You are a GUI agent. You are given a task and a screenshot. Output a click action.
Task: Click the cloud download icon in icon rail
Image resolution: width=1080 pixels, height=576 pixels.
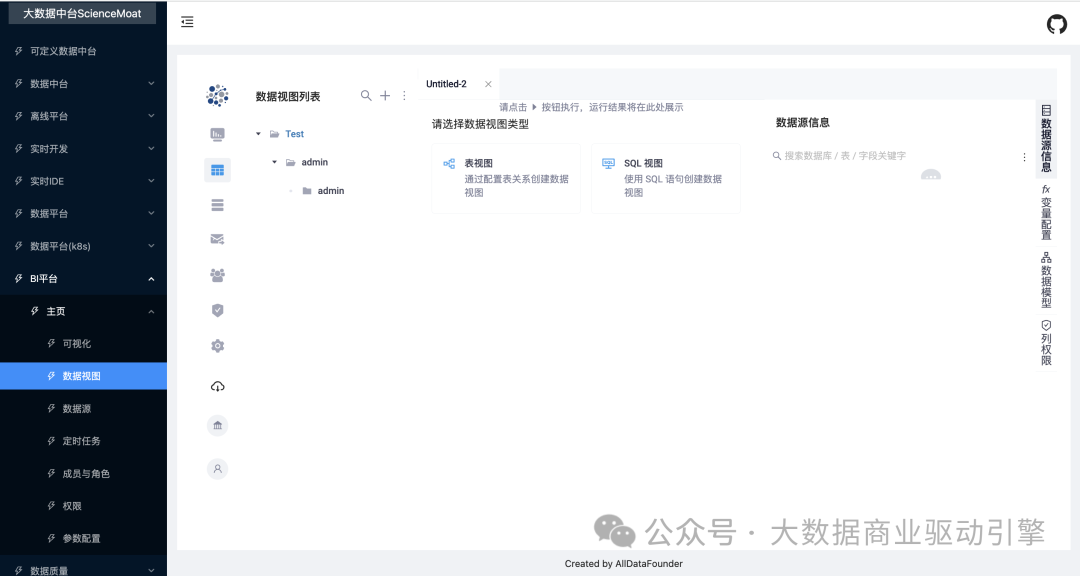pos(217,387)
